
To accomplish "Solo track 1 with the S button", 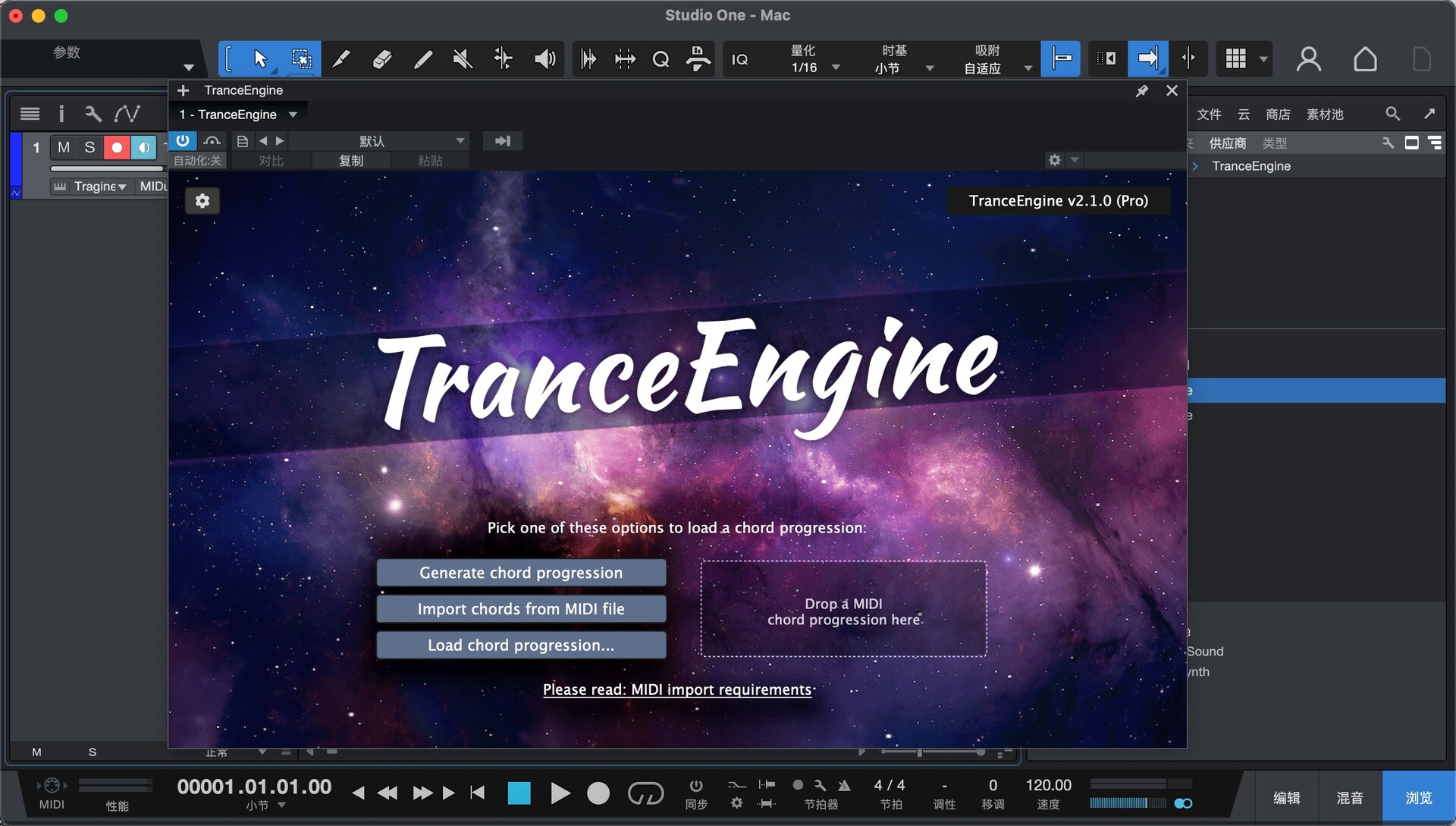I will (89, 147).
